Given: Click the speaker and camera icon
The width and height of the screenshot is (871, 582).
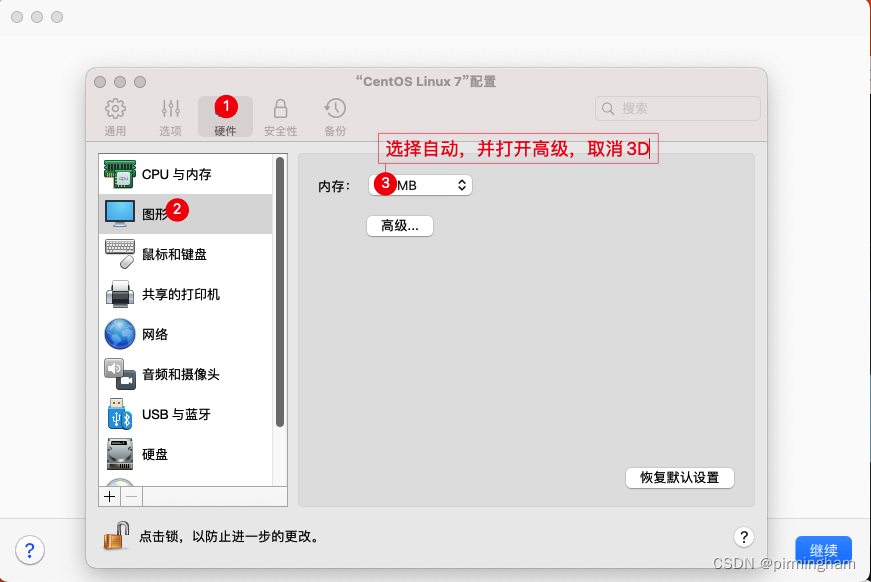Looking at the screenshot, I should 120,374.
